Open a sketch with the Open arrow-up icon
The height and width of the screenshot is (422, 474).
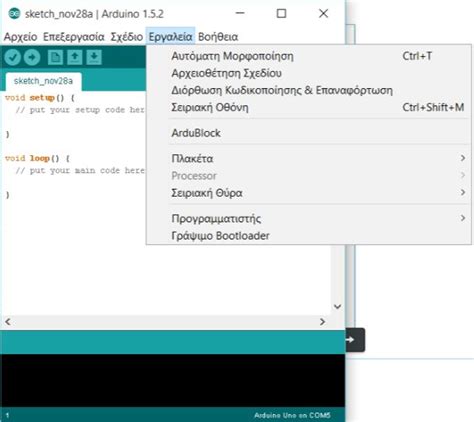(x=75, y=57)
